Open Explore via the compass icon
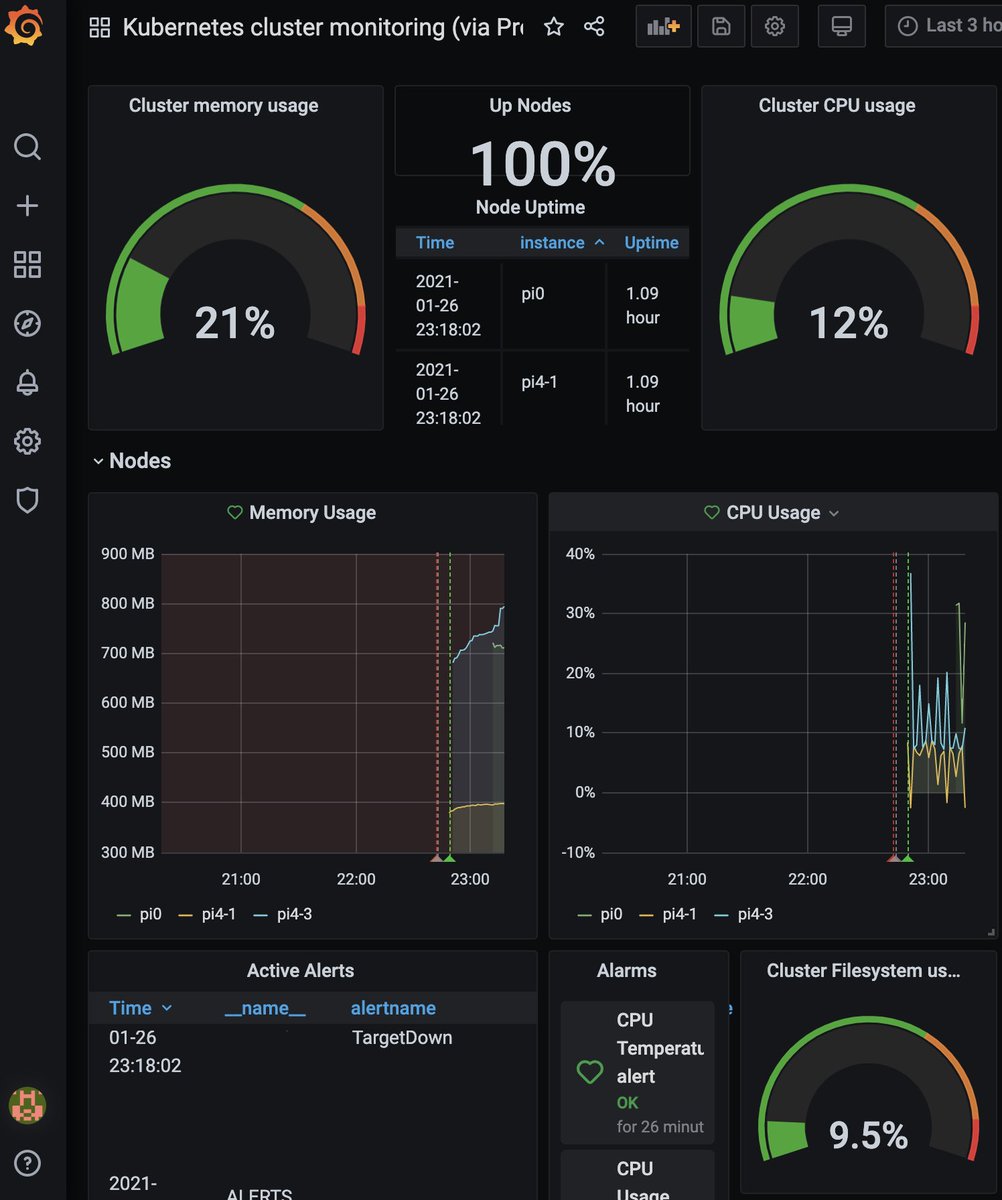The image size is (1002, 1200). tap(27, 323)
